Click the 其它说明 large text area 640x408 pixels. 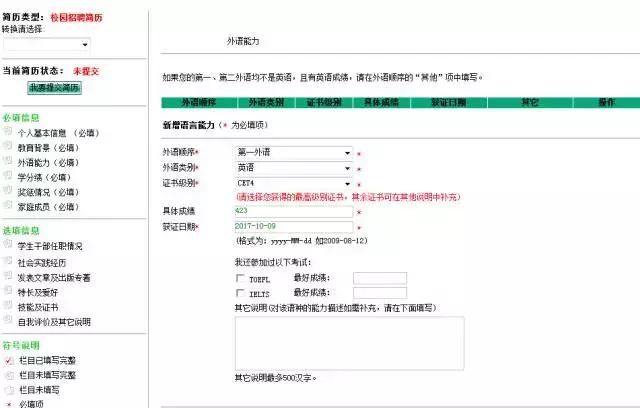click(x=349, y=343)
